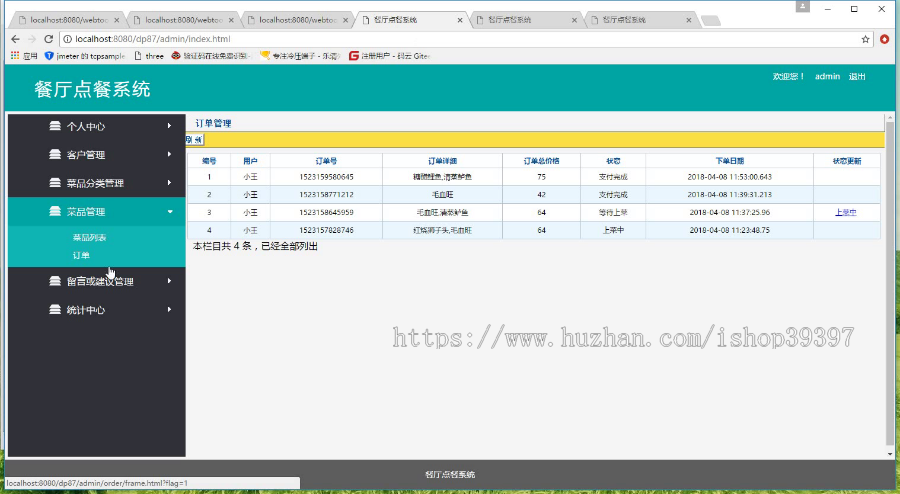Click the 状态更新 column header

pyautogui.click(x=847, y=161)
